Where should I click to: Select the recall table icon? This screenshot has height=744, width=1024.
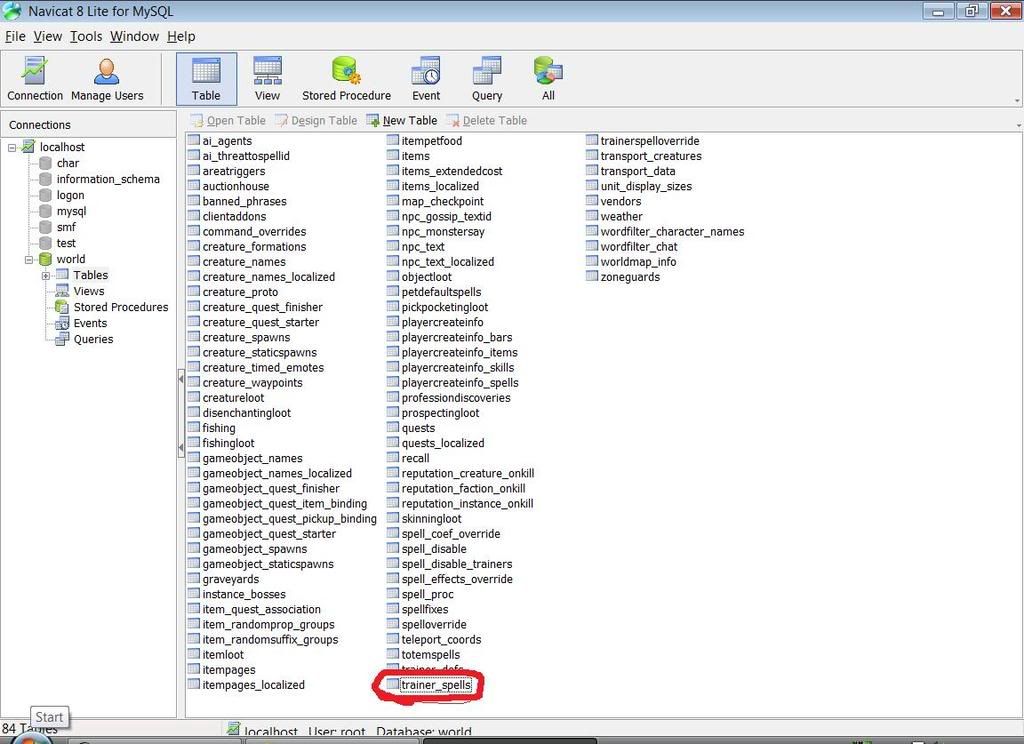point(392,457)
